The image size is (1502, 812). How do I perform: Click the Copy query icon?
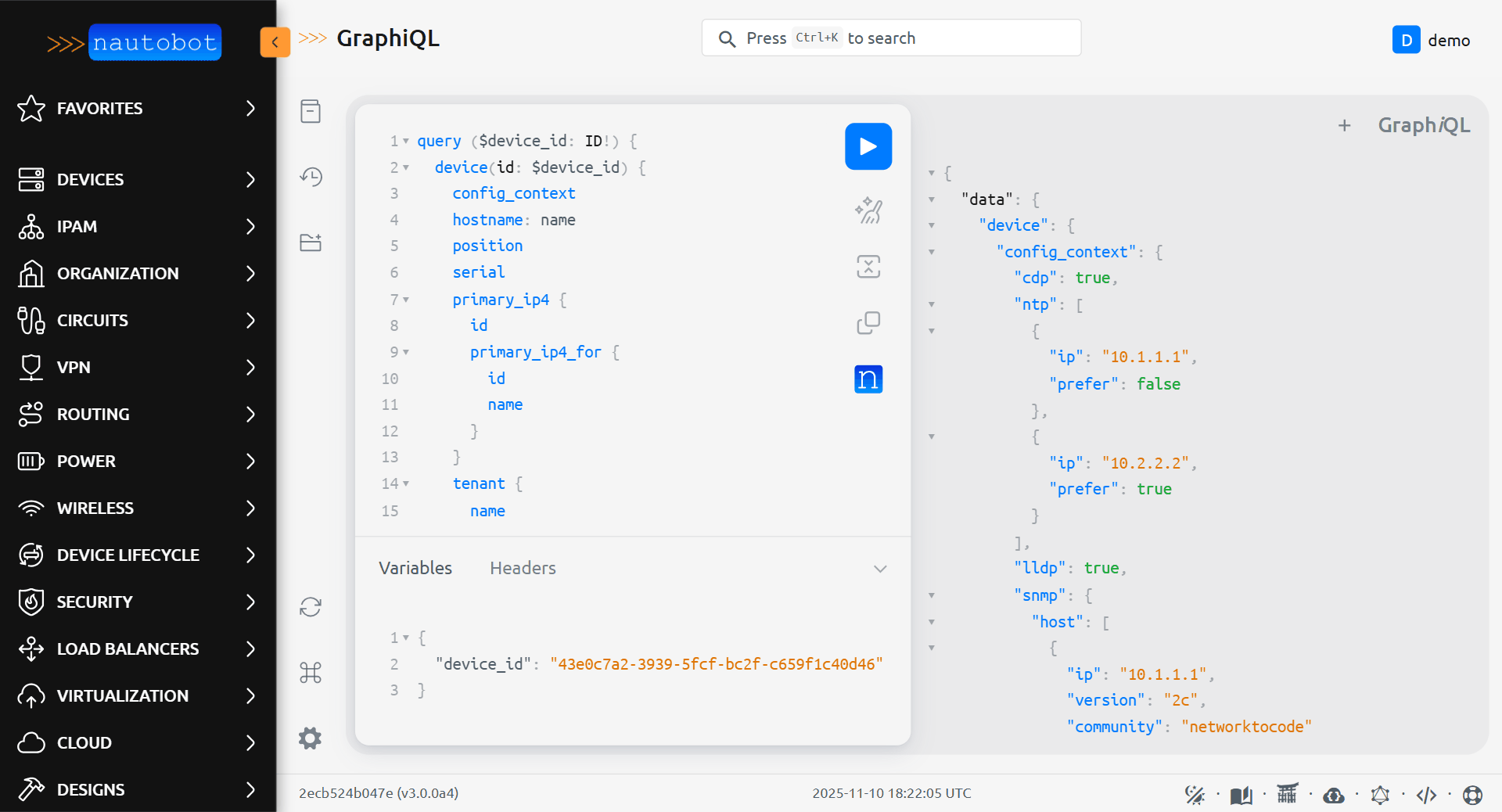pos(868,323)
